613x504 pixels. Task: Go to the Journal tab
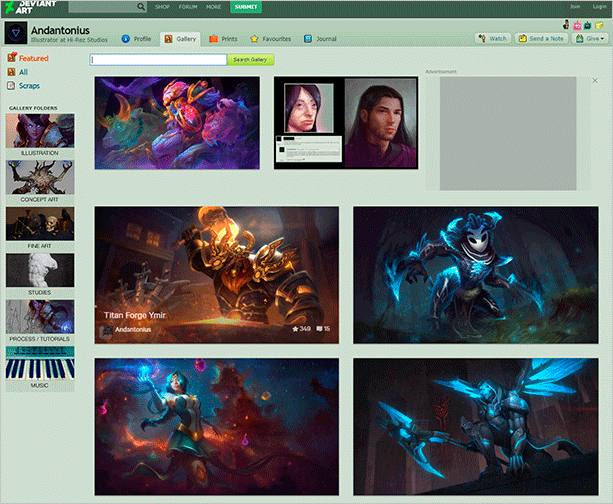tap(320, 38)
